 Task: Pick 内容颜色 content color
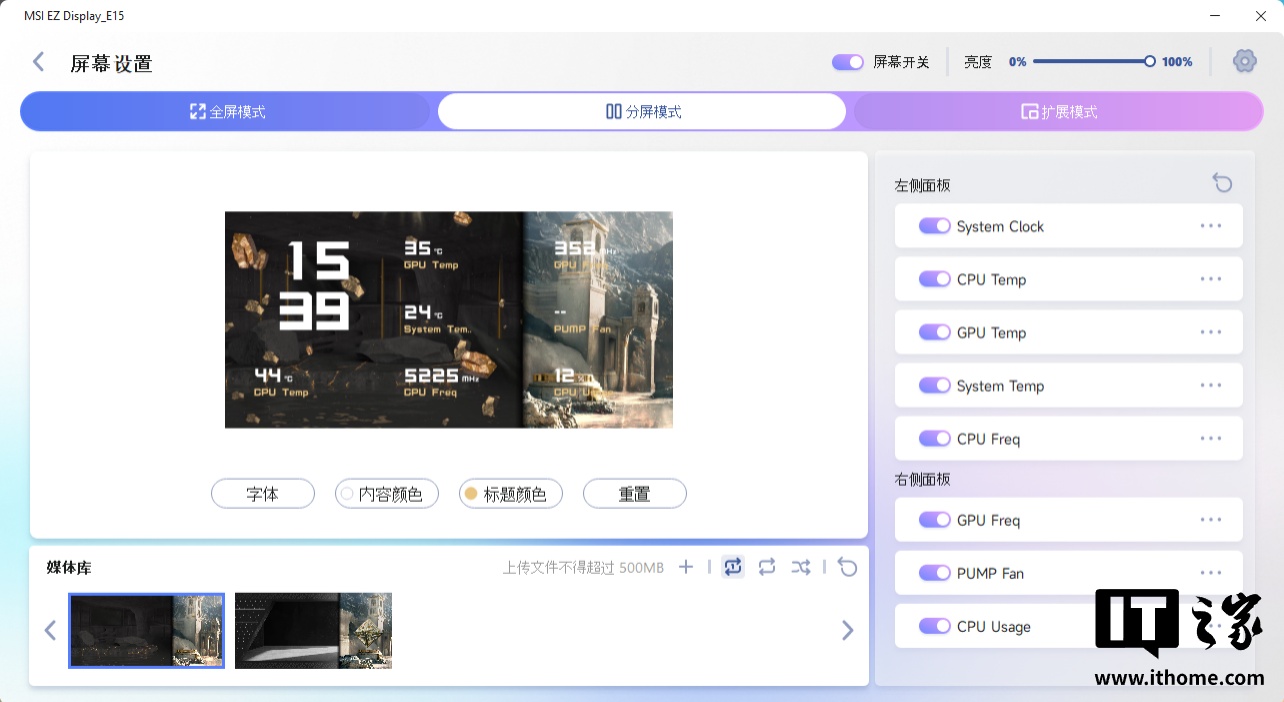click(x=387, y=494)
